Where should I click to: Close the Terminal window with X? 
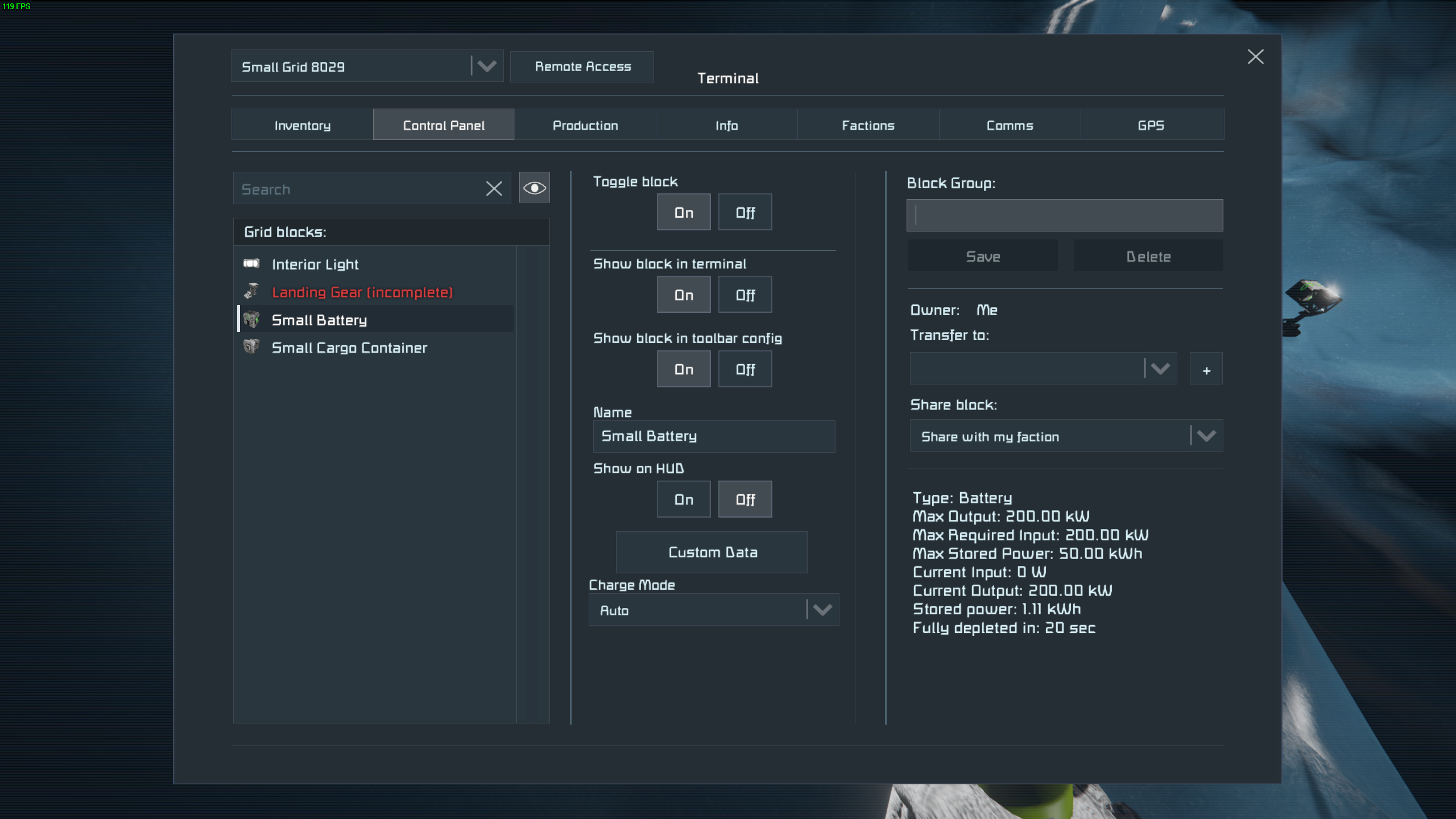tap(1255, 56)
